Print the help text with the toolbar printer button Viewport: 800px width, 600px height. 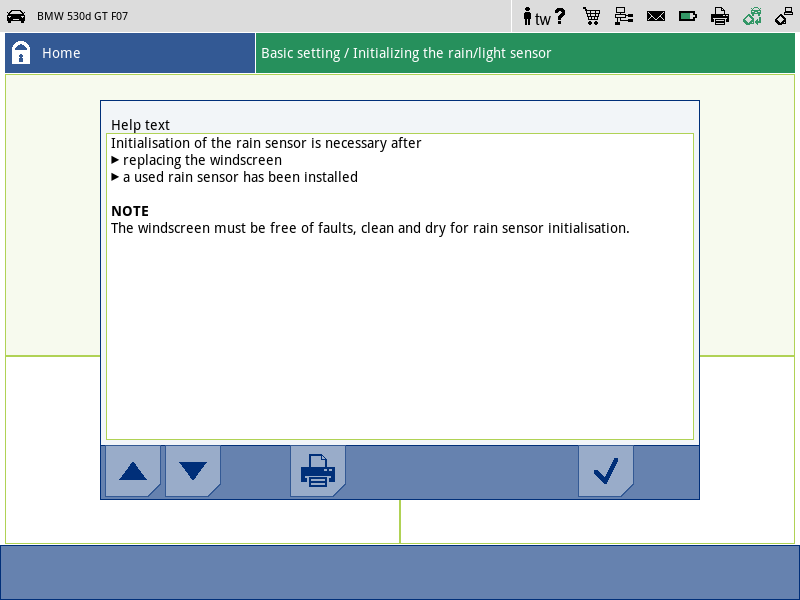[x=318, y=470]
